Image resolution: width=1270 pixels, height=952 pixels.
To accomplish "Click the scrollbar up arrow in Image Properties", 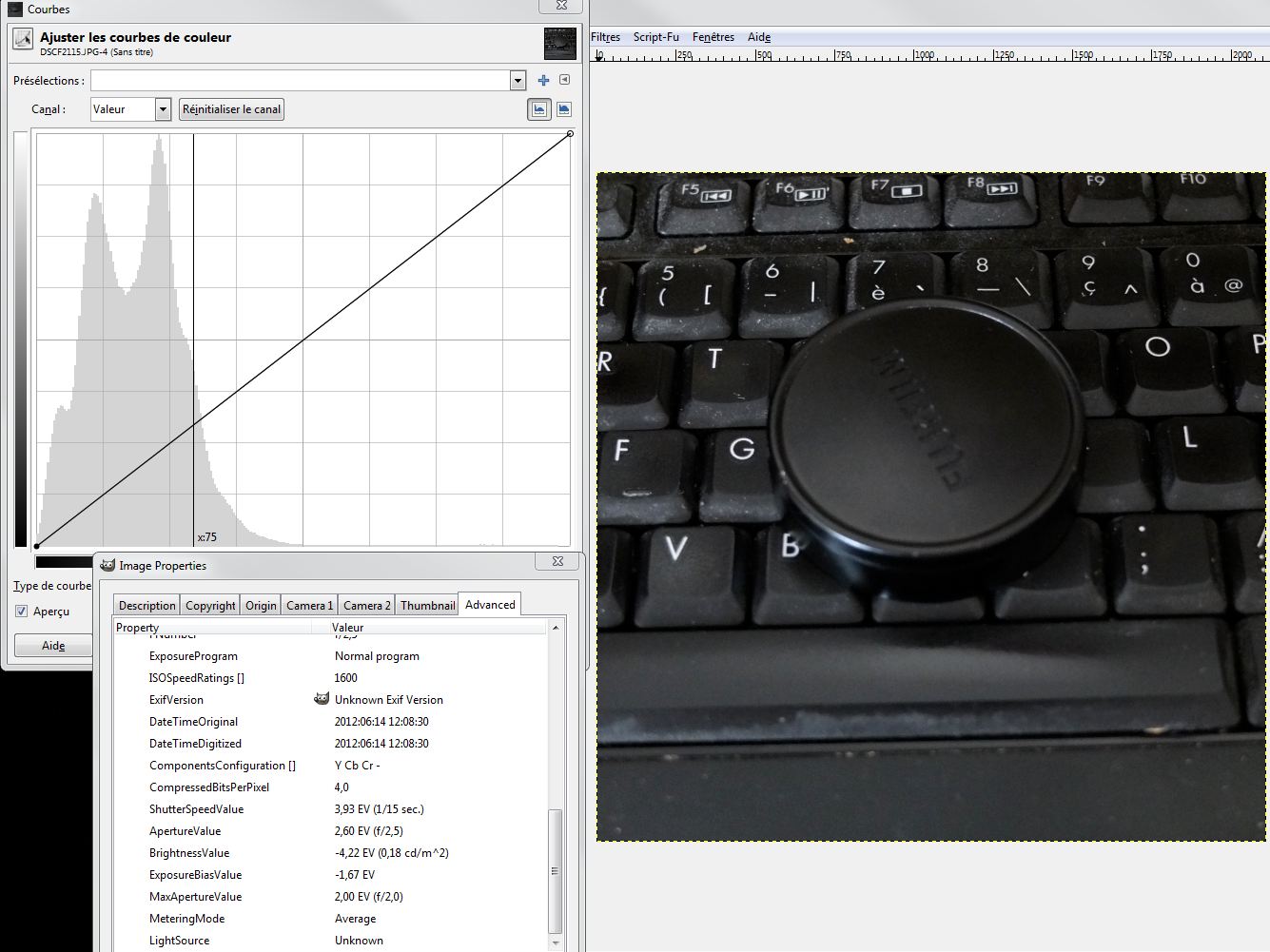I will [x=556, y=628].
